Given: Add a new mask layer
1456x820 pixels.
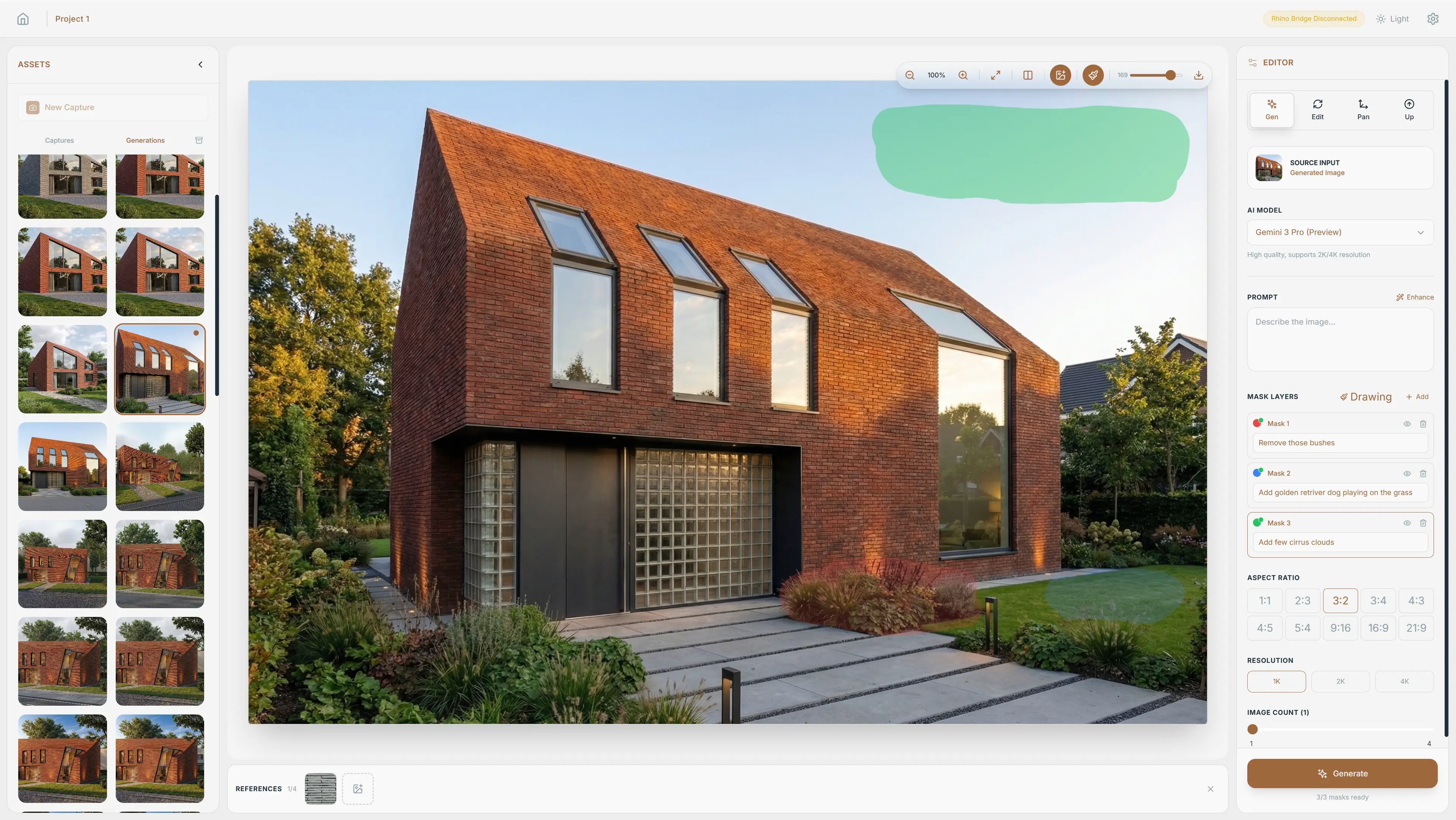Looking at the screenshot, I should click(x=1418, y=396).
